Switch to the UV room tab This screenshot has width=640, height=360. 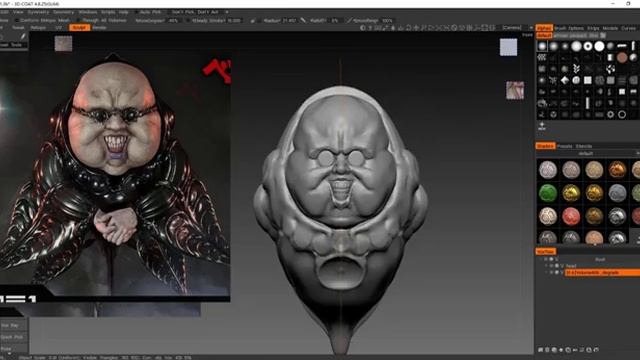[x=58, y=28]
